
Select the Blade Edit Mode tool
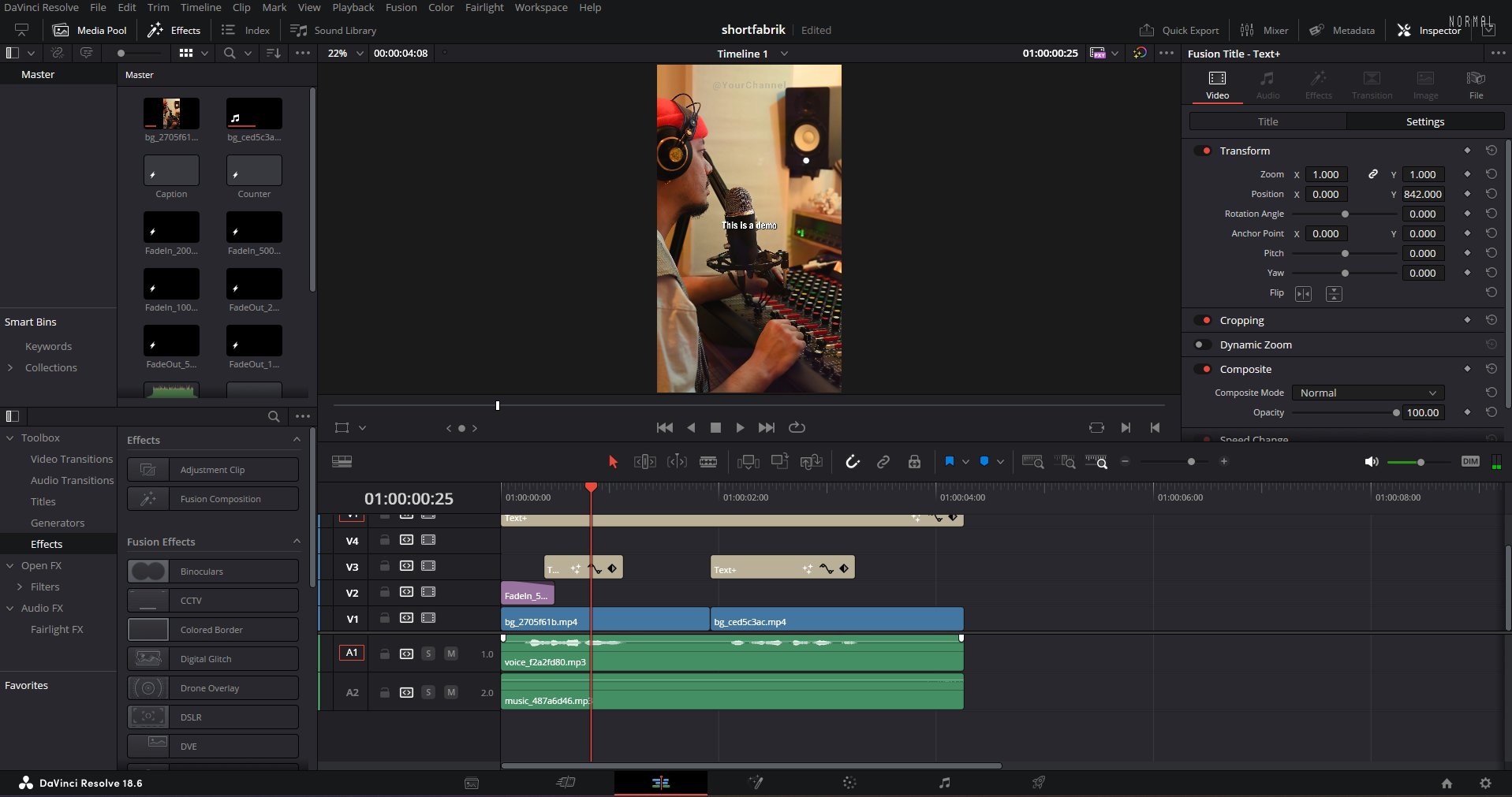[x=708, y=462]
